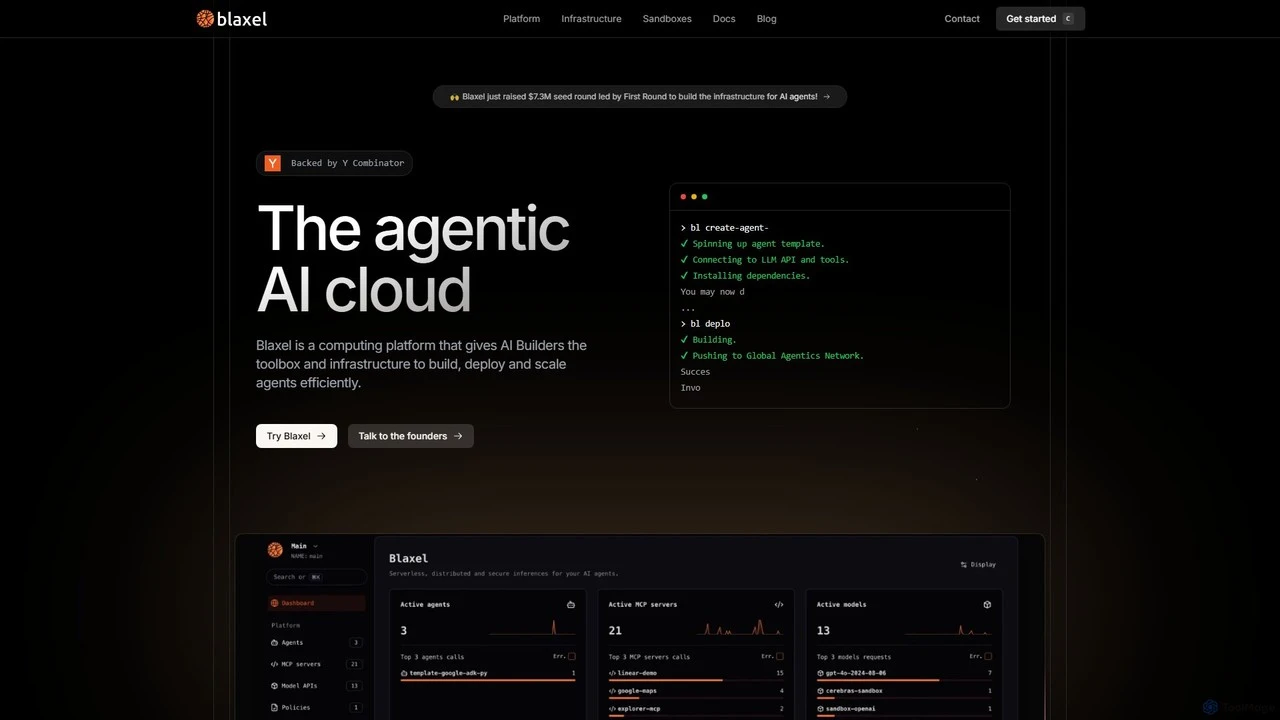Screen dimensions: 1280x720
Task: Click the Active models sparkline chart
Action: pos(948,628)
